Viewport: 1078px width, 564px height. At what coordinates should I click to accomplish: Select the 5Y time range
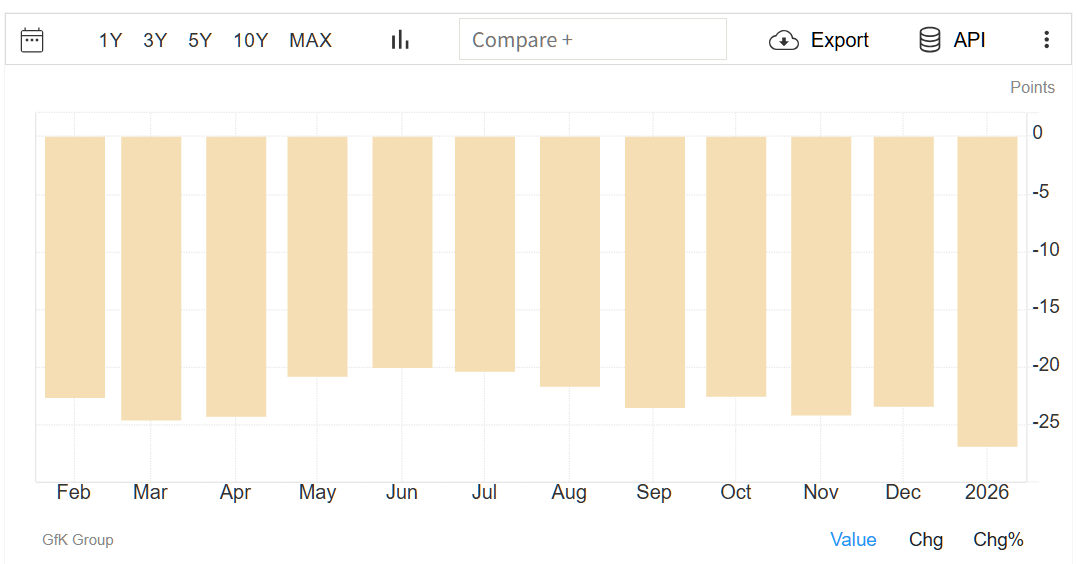coord(200,40)
